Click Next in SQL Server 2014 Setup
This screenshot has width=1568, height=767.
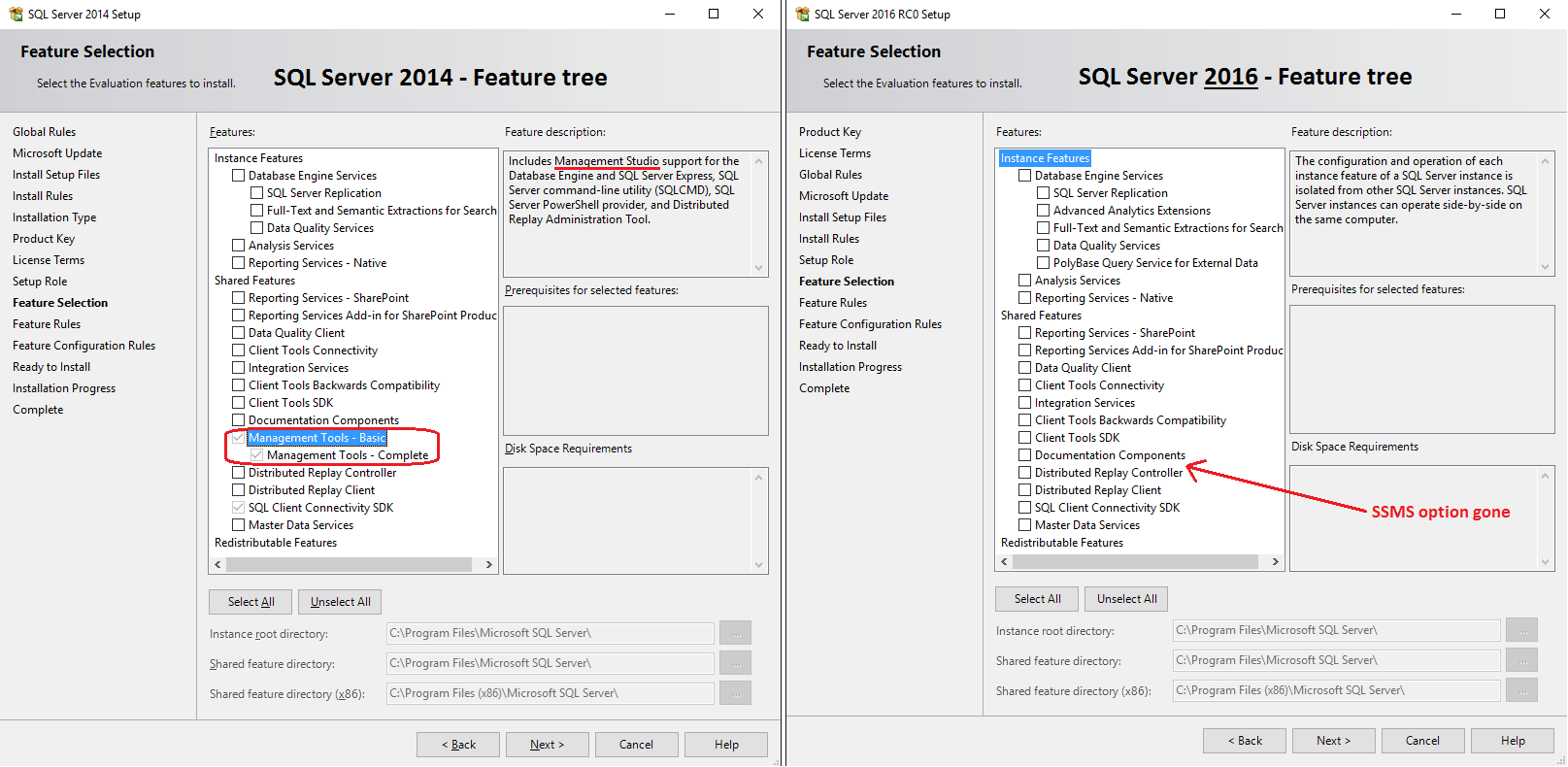coord(548,745)
